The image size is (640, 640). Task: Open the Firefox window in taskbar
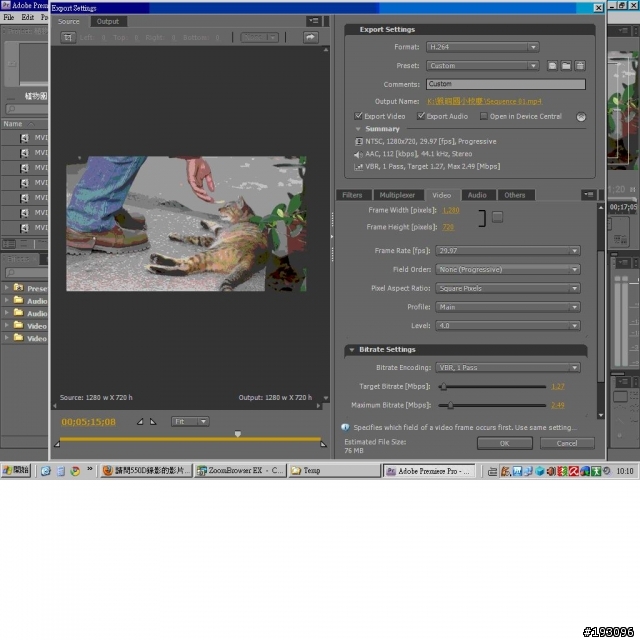click(x=146, y=471)
